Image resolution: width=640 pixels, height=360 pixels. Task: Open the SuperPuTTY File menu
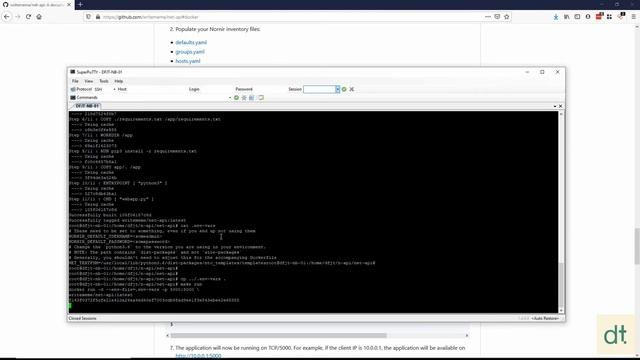pos(75,81)
